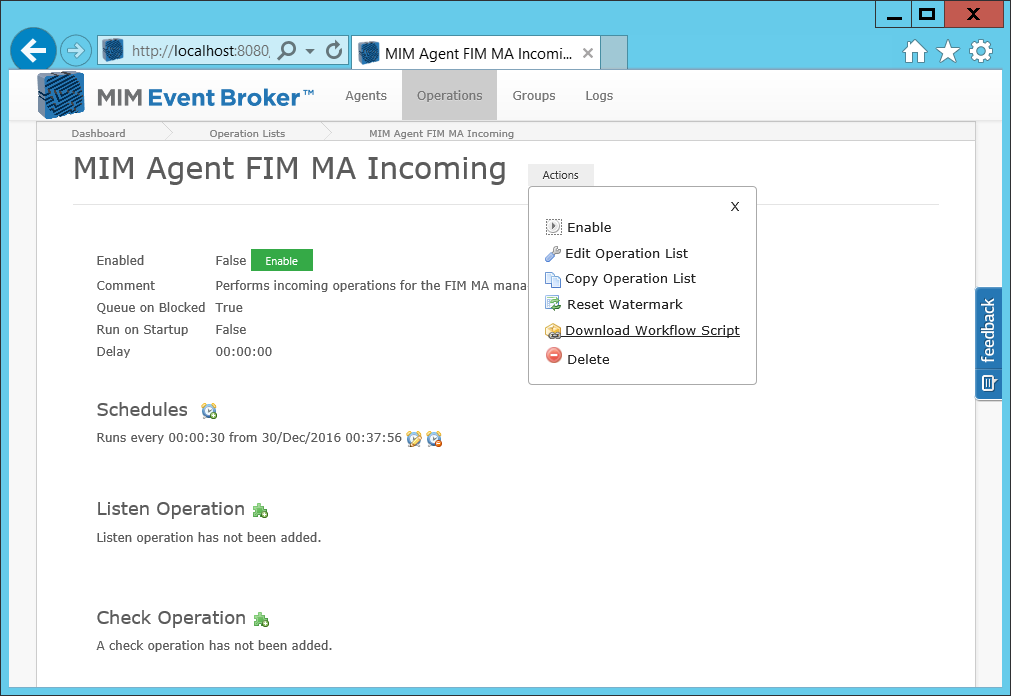Click the Run on Startup value False
1011x696 pixels.
tap(231, 330)
